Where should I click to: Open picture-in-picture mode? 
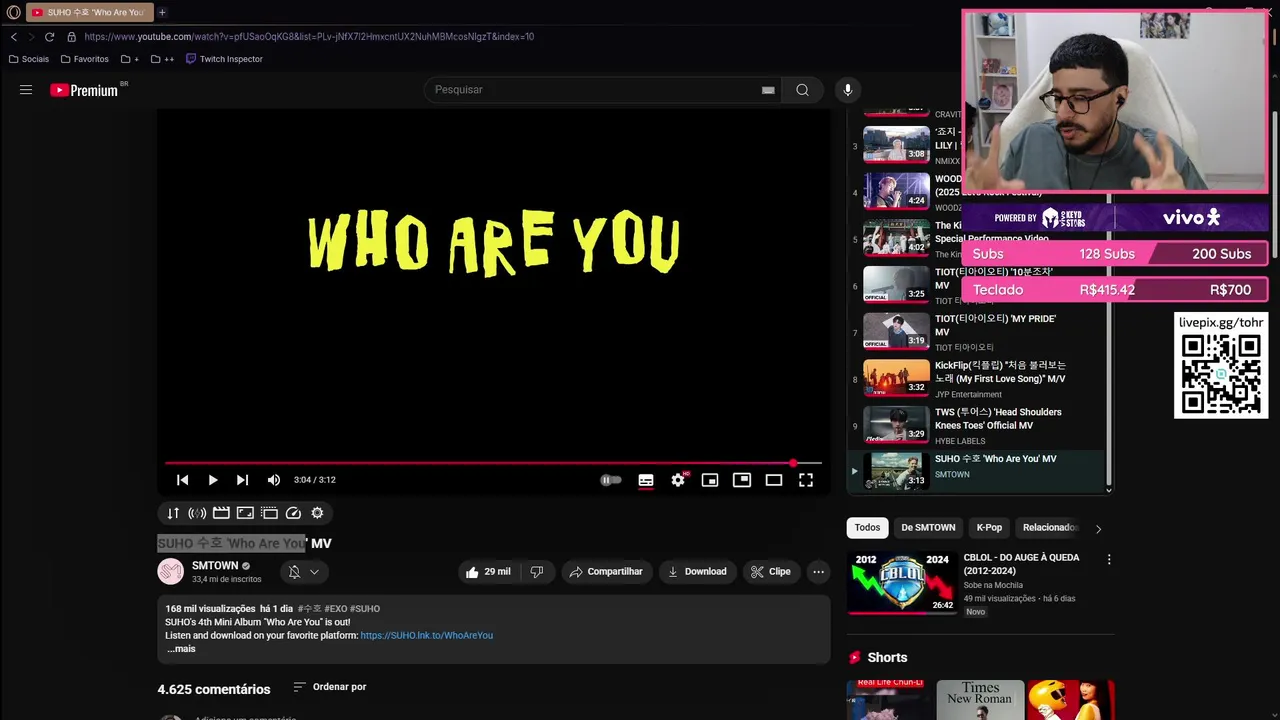[x=742, y=480]
